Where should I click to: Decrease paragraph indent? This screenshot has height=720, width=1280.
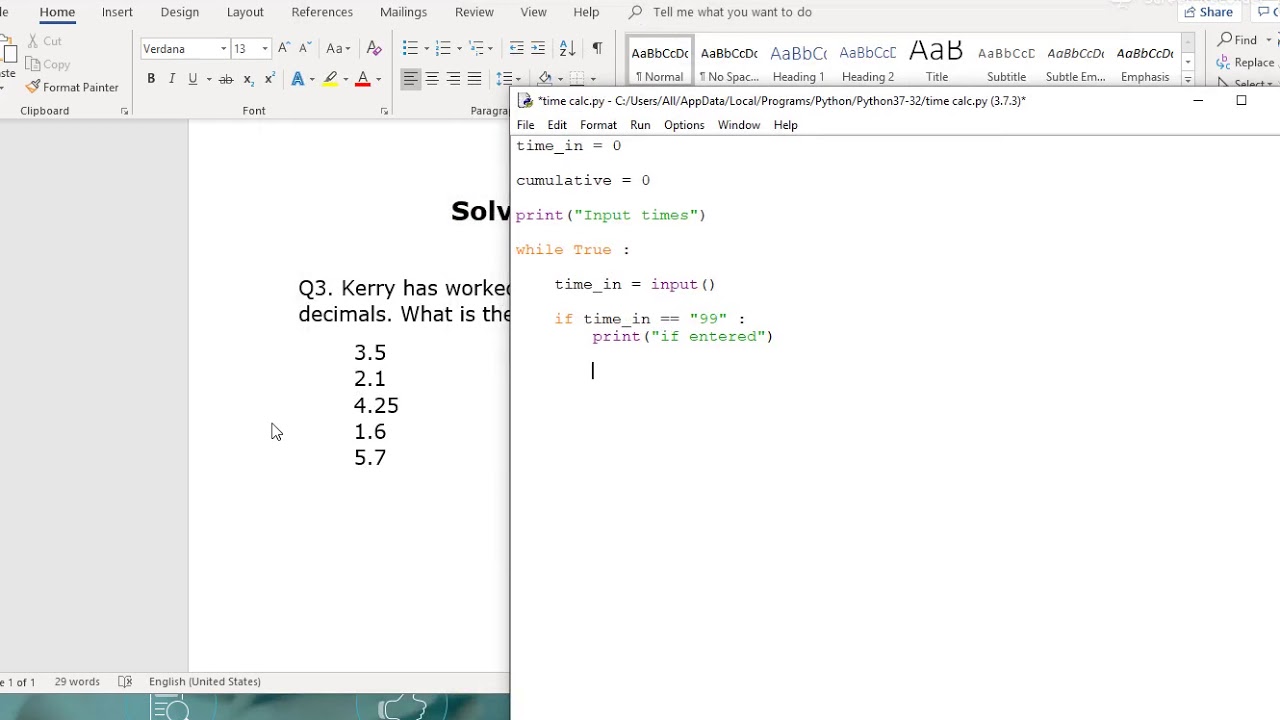coord(516,48)
